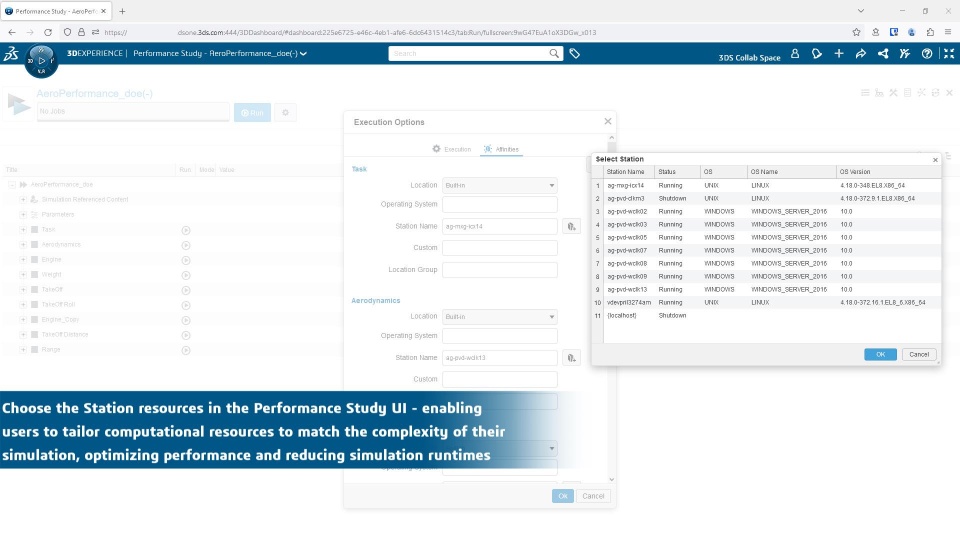Expand the Engine_Copy tree node
960x540 pixels.
23,320
